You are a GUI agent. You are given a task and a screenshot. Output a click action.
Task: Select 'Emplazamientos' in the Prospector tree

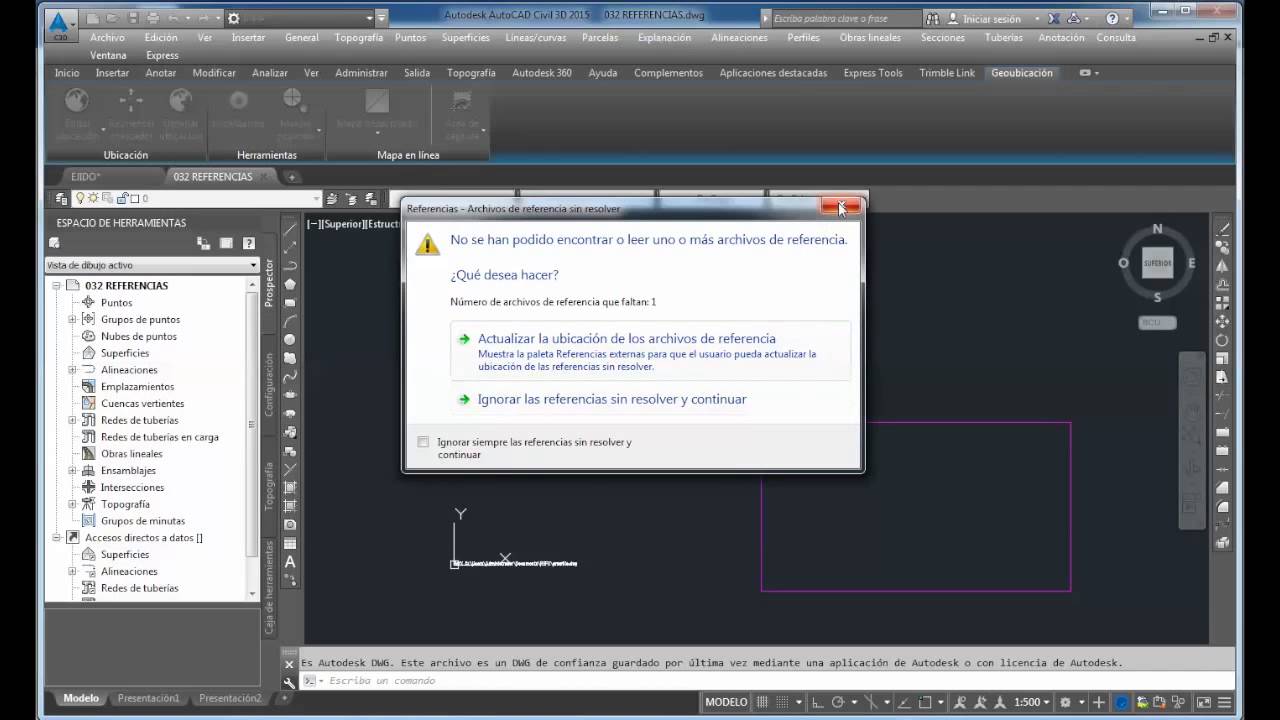click(137, 387)
